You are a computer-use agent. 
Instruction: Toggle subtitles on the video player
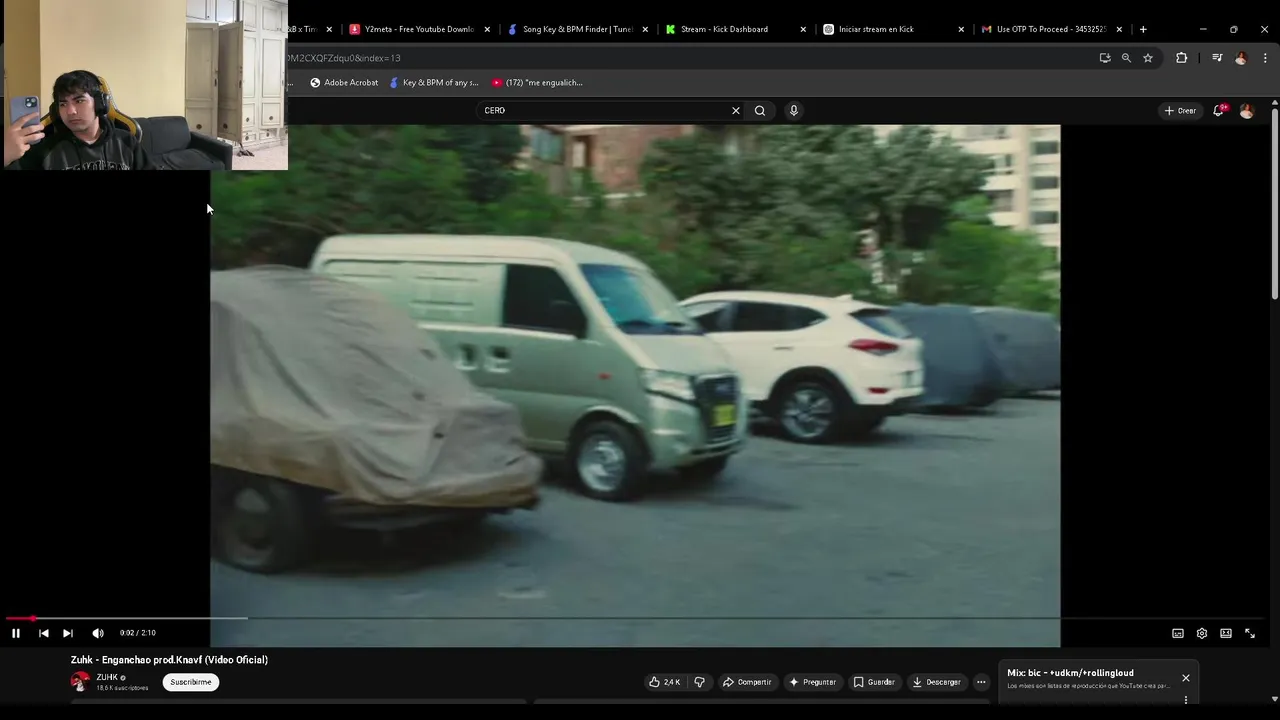(1178, 633)
